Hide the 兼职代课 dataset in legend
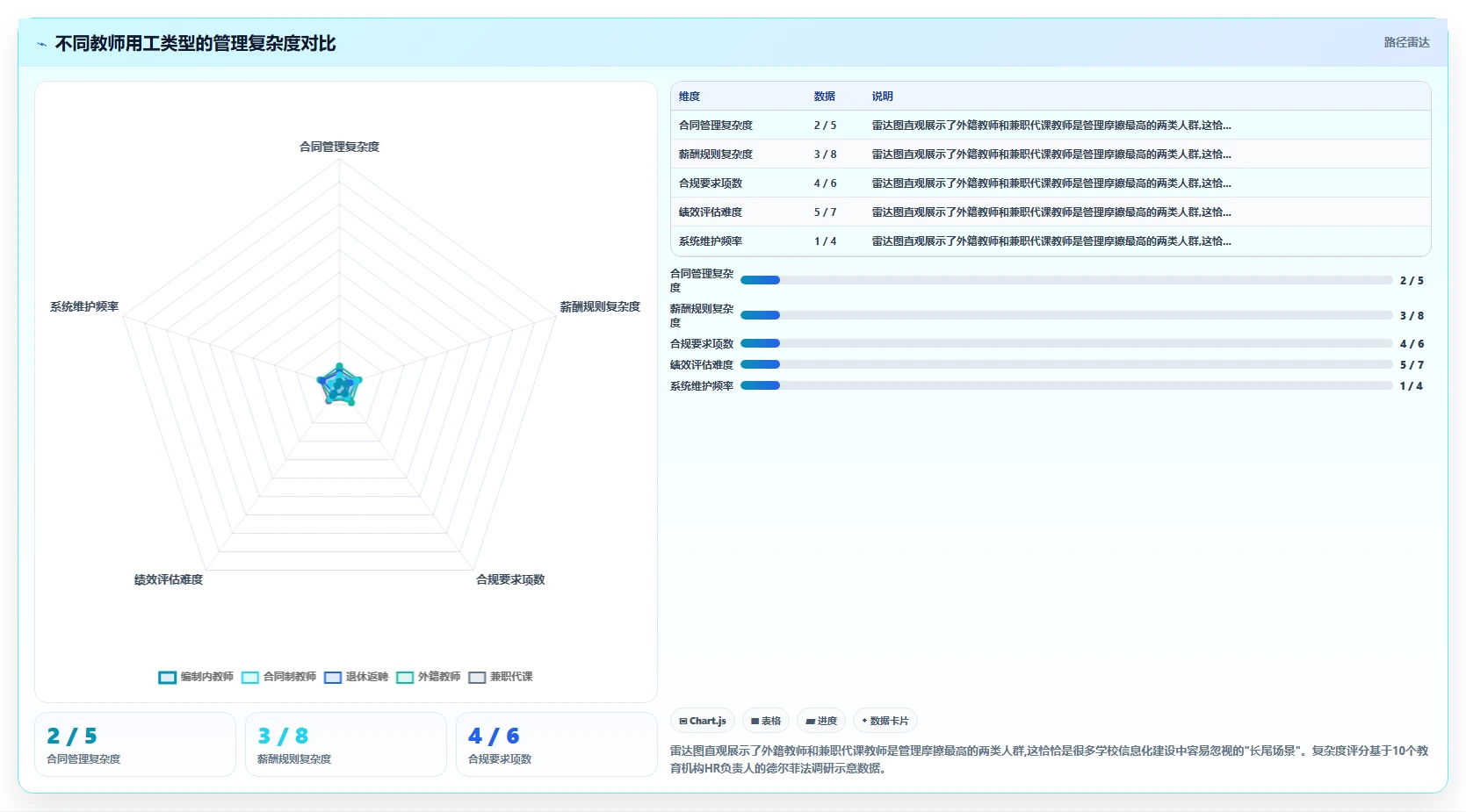 tap(477, 677)
